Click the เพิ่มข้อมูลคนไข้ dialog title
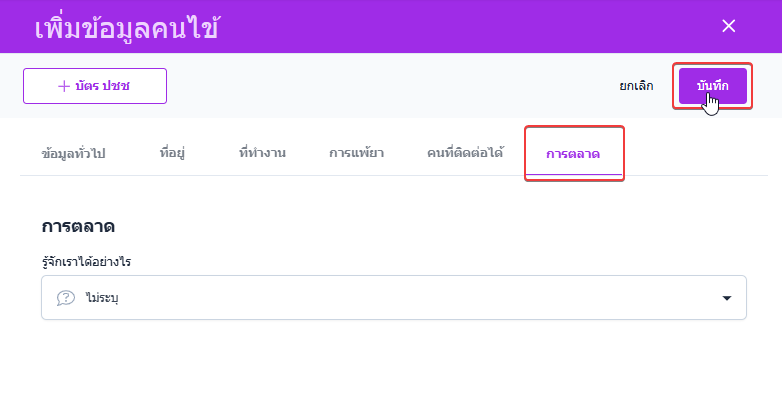This screenshot has height=404, width=782. [x=127, y=27]
